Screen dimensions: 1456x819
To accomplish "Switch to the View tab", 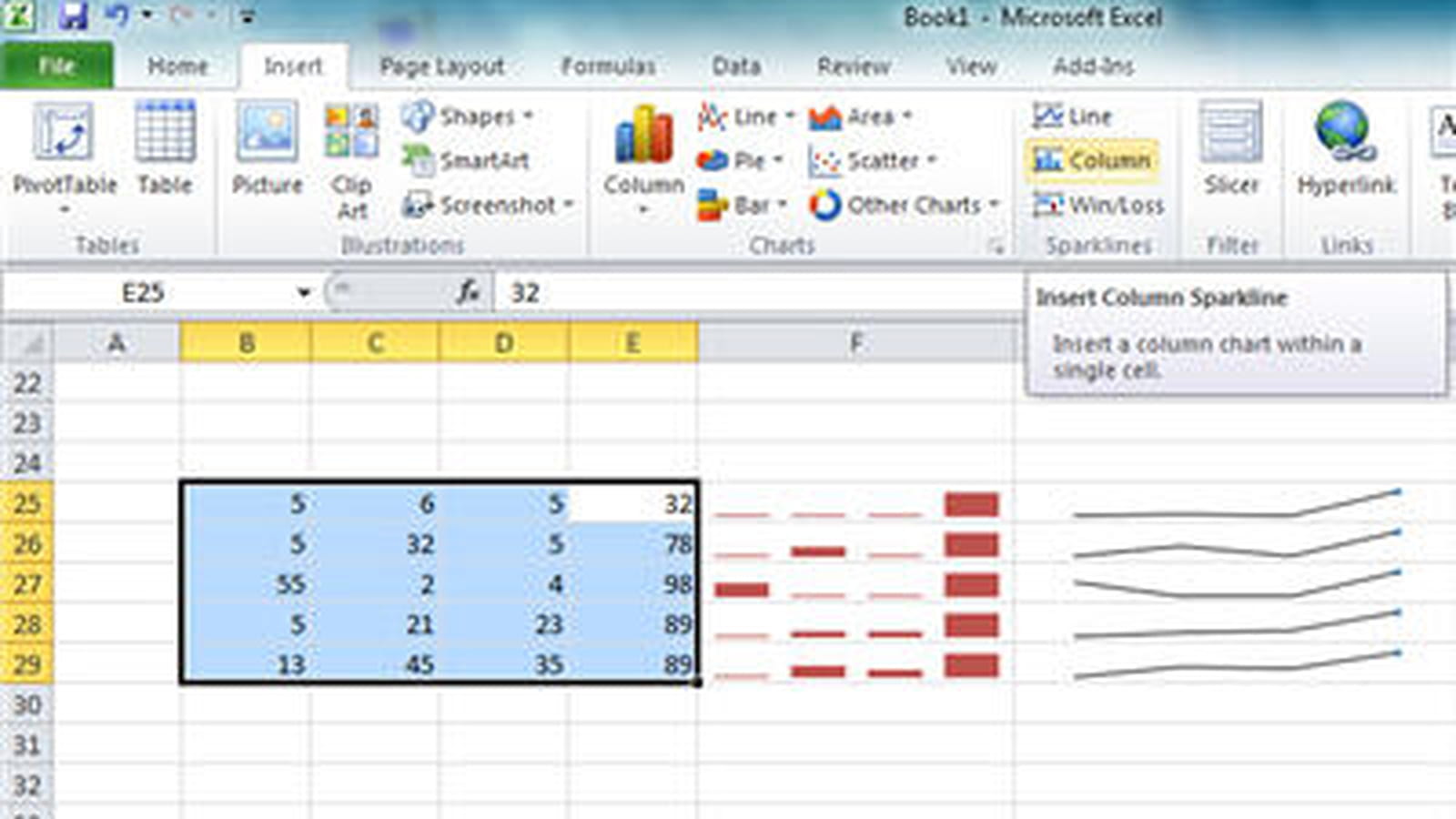I will 970,66.
